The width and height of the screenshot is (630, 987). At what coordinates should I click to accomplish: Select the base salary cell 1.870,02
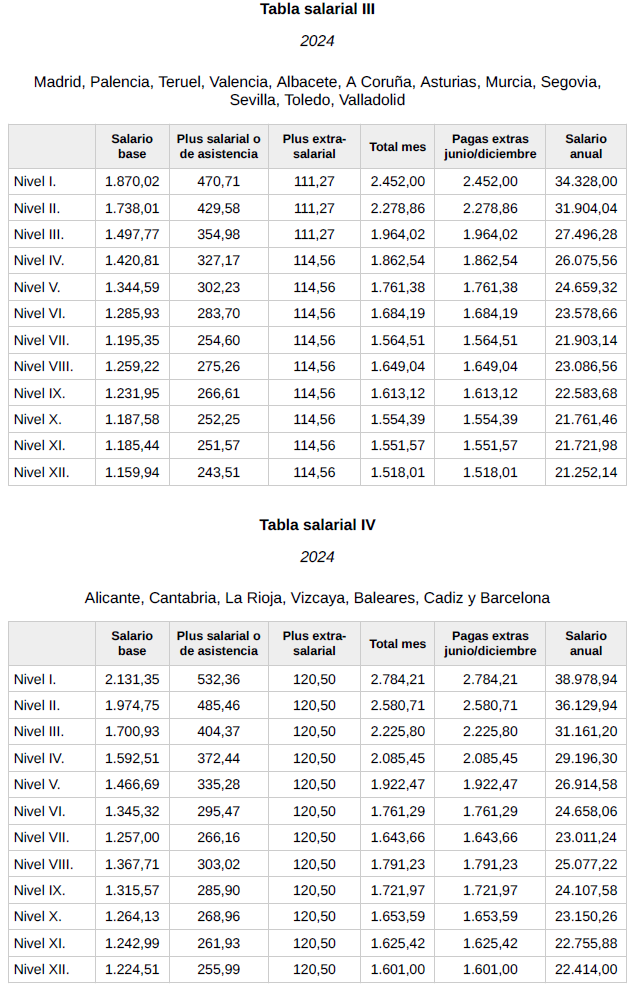tap(132, 182)
